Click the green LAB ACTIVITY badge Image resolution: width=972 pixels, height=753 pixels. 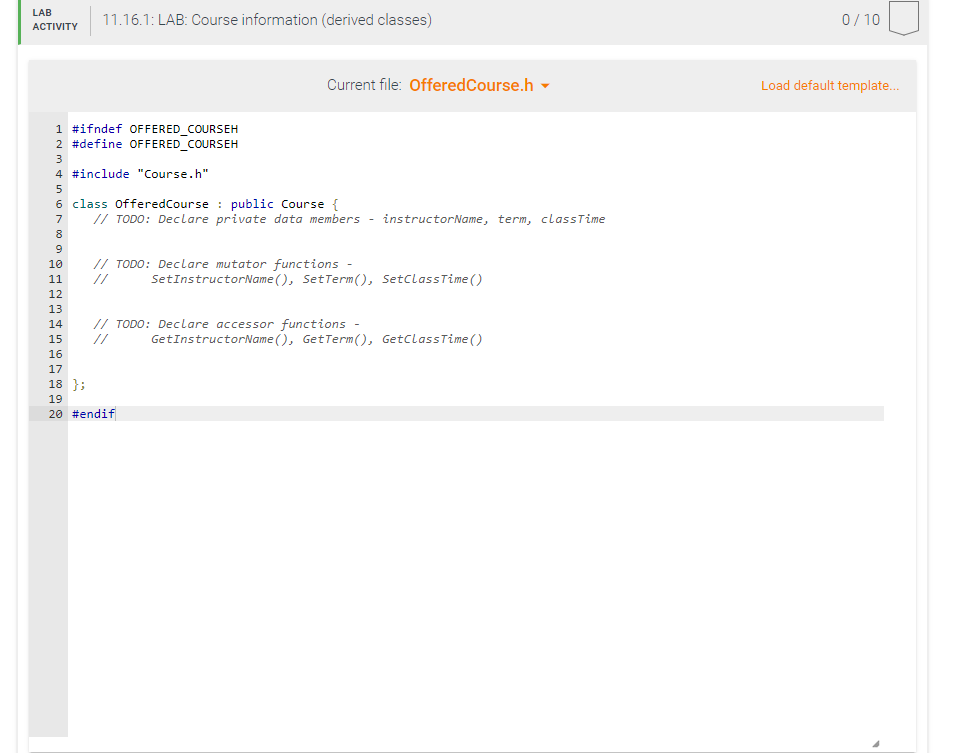tap(55, 19)
